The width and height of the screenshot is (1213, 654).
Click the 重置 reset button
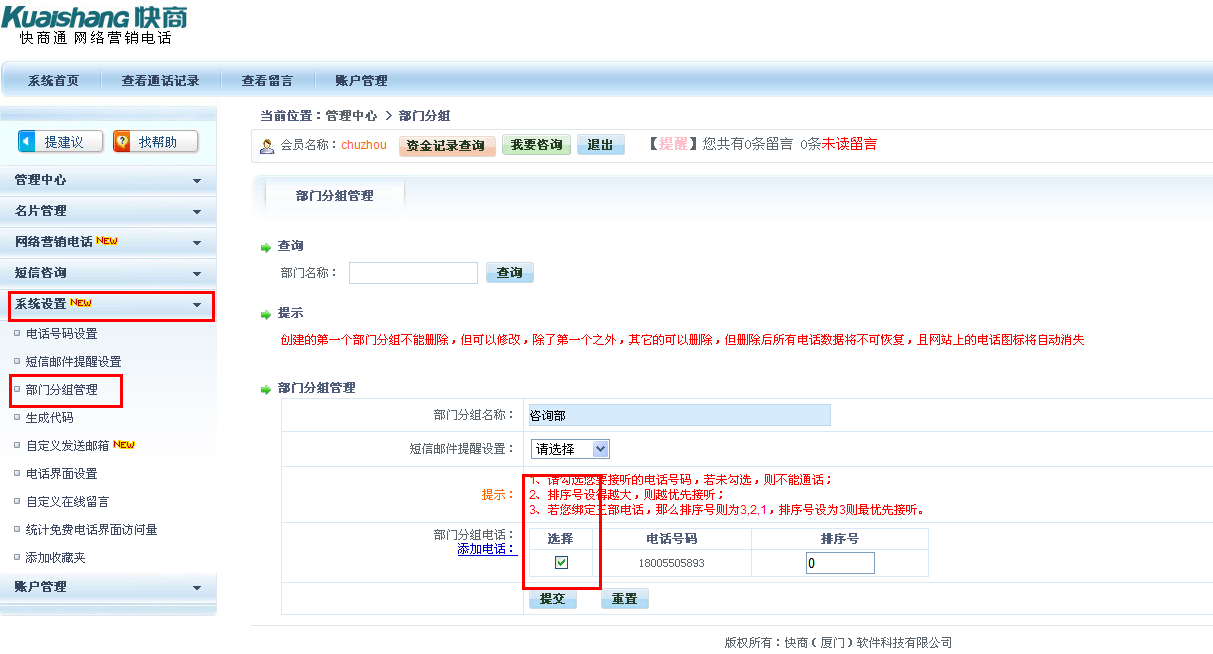click(x=624, y=599)
